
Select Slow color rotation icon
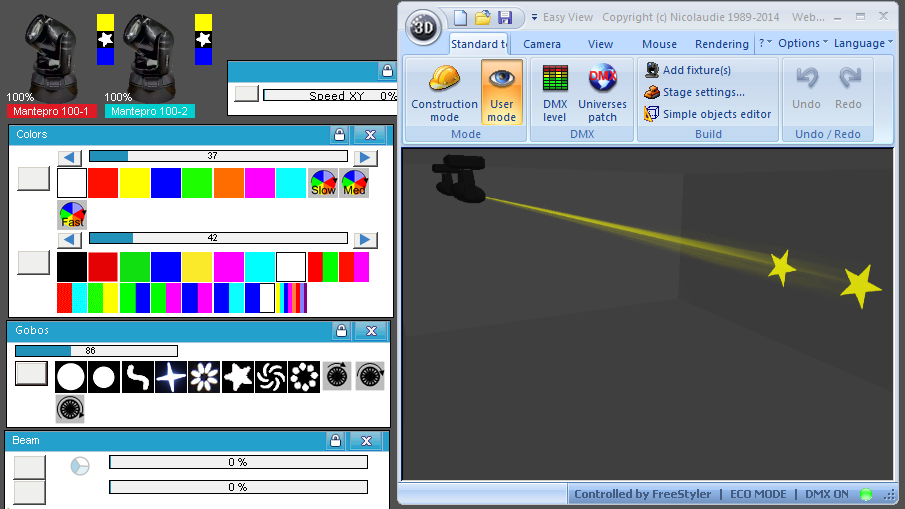pos(323,183)
